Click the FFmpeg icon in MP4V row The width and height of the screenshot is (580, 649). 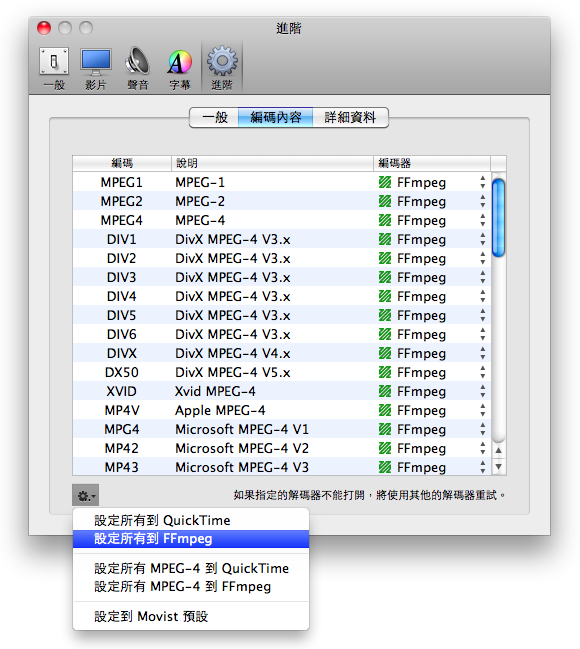coord(385,410)
